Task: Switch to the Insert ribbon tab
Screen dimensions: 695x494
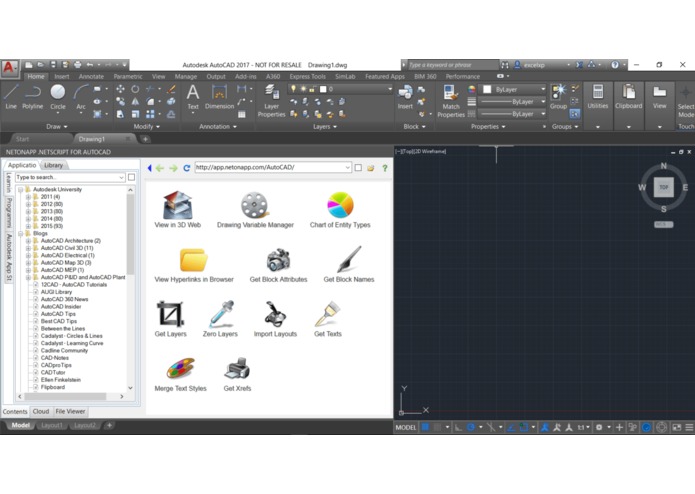Action: click(62, 76)
